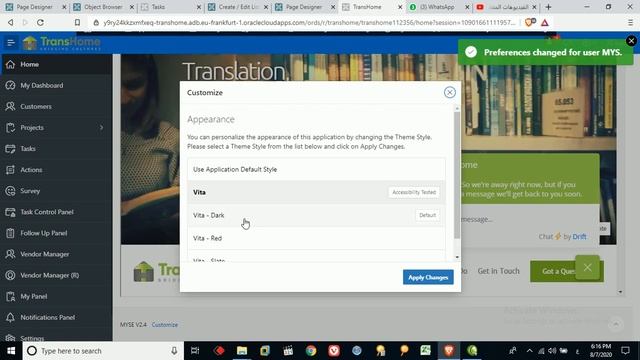This screenshot has height=360, width=640.
Task: Open Vendor Manager (R) entry
Action: pyautogui.click(x=56, y=275)
